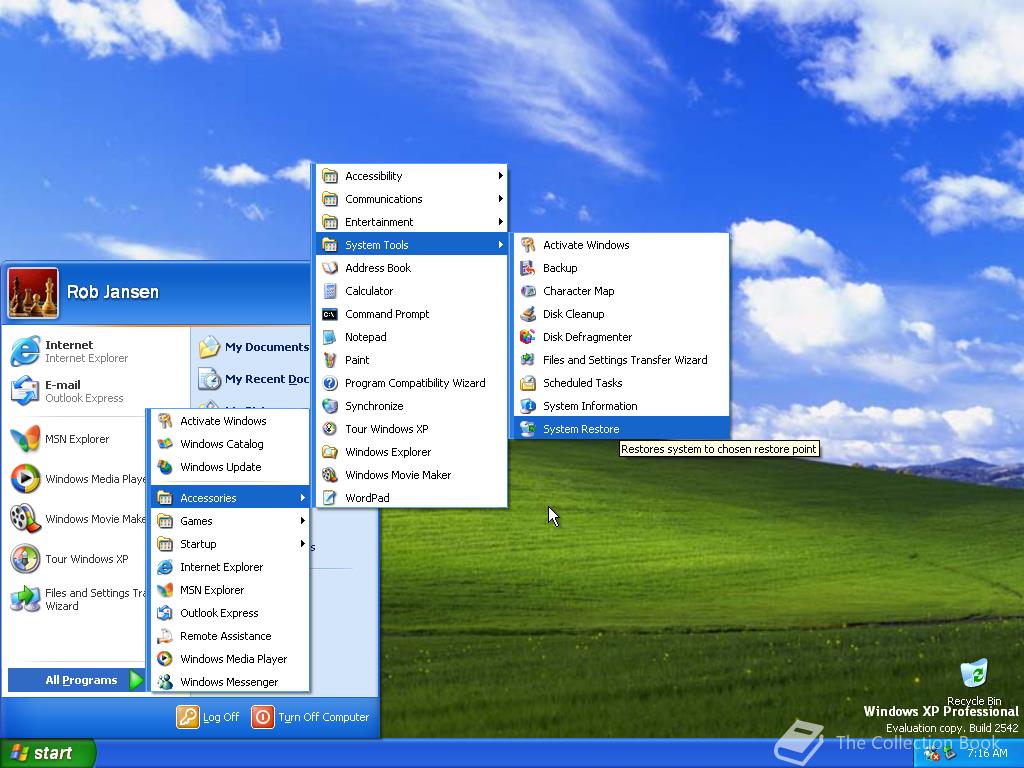Start the Backup tool

[x=560, y=268]
